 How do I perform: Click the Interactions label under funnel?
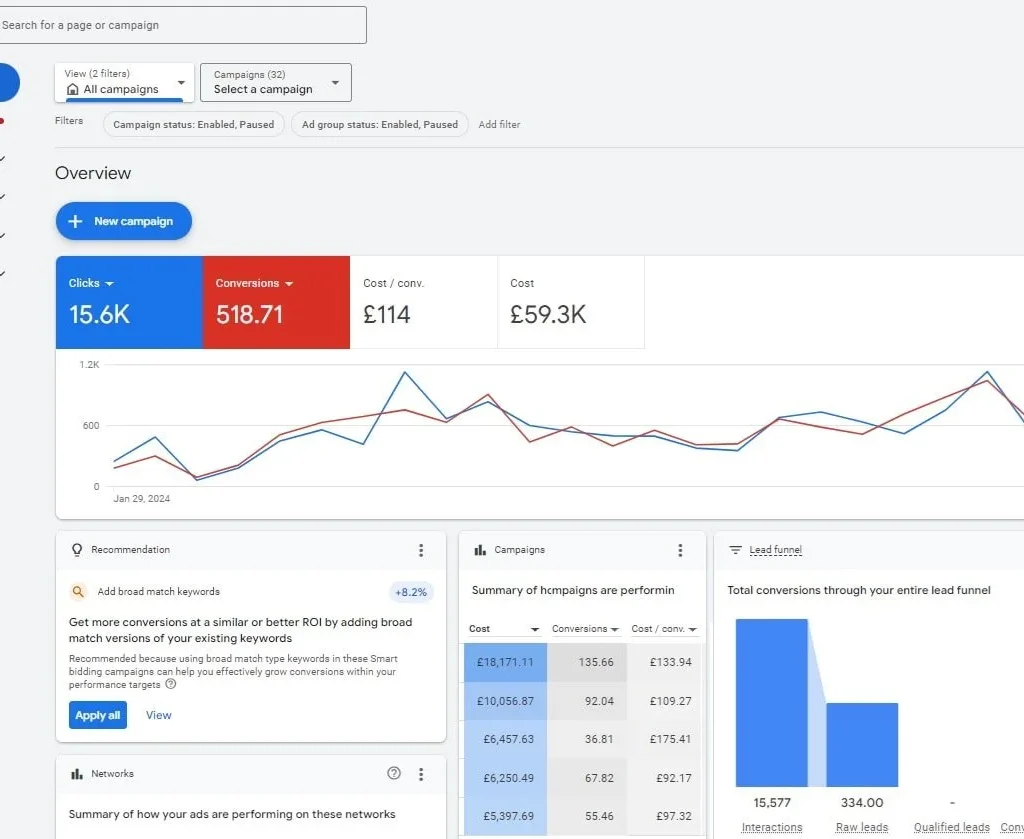click(x=772, y=827)
